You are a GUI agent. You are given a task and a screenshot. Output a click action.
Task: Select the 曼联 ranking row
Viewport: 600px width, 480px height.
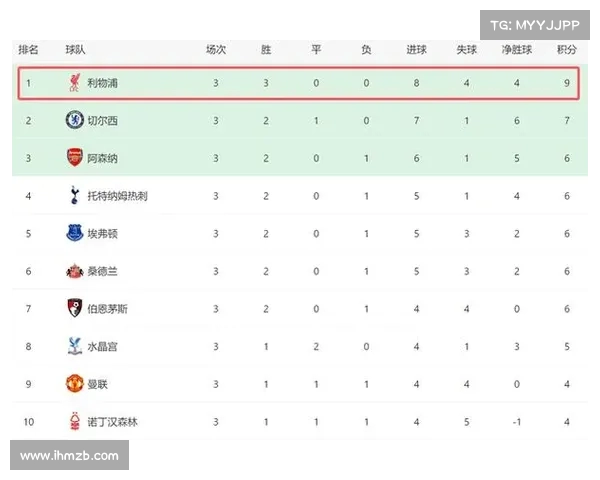[300, 384]
